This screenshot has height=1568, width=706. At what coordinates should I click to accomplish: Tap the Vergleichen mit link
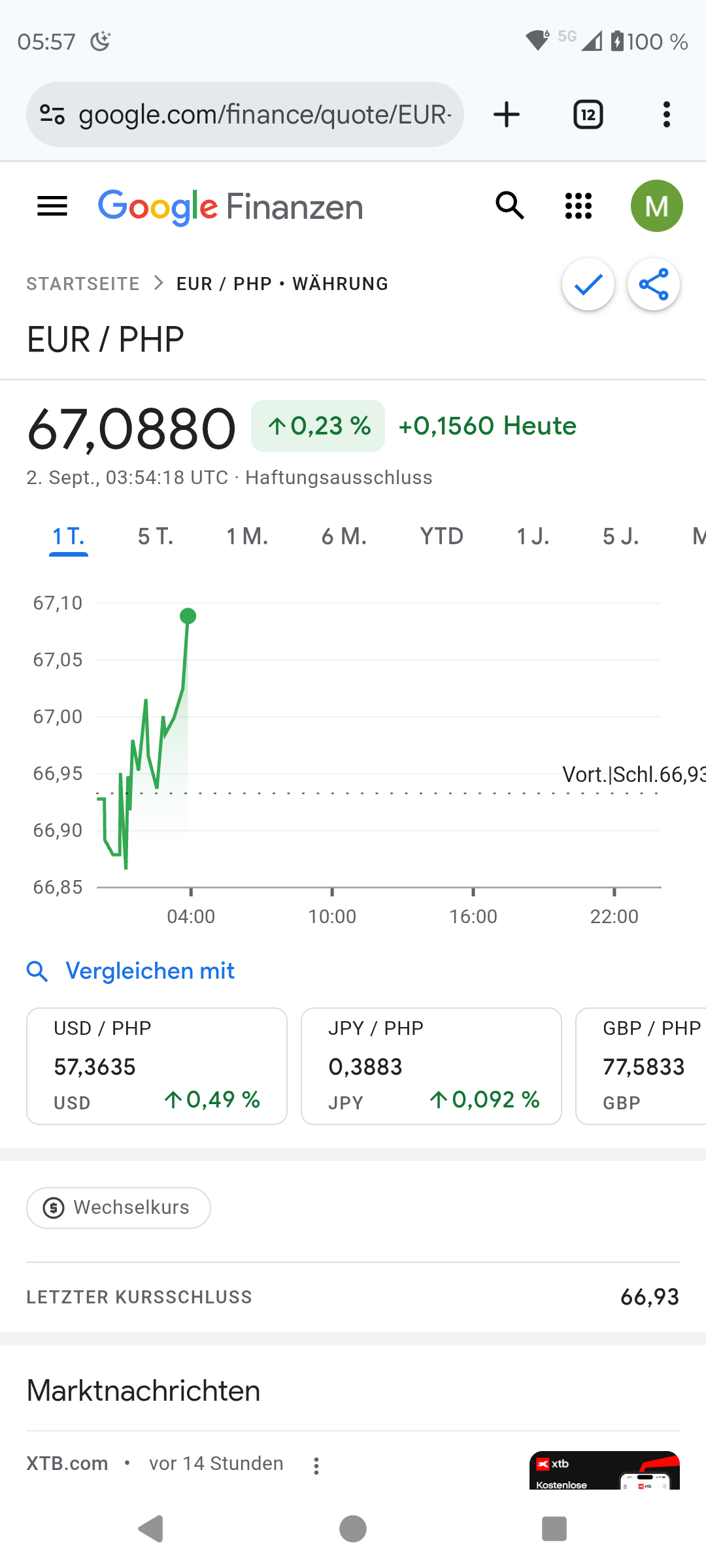click(150, 971)
